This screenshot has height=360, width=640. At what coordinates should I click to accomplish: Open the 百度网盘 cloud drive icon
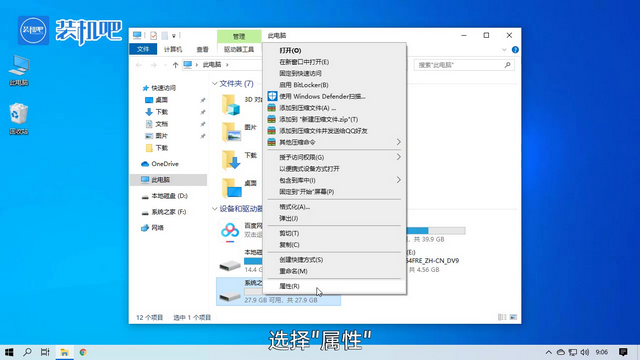(x=230, y=231)
